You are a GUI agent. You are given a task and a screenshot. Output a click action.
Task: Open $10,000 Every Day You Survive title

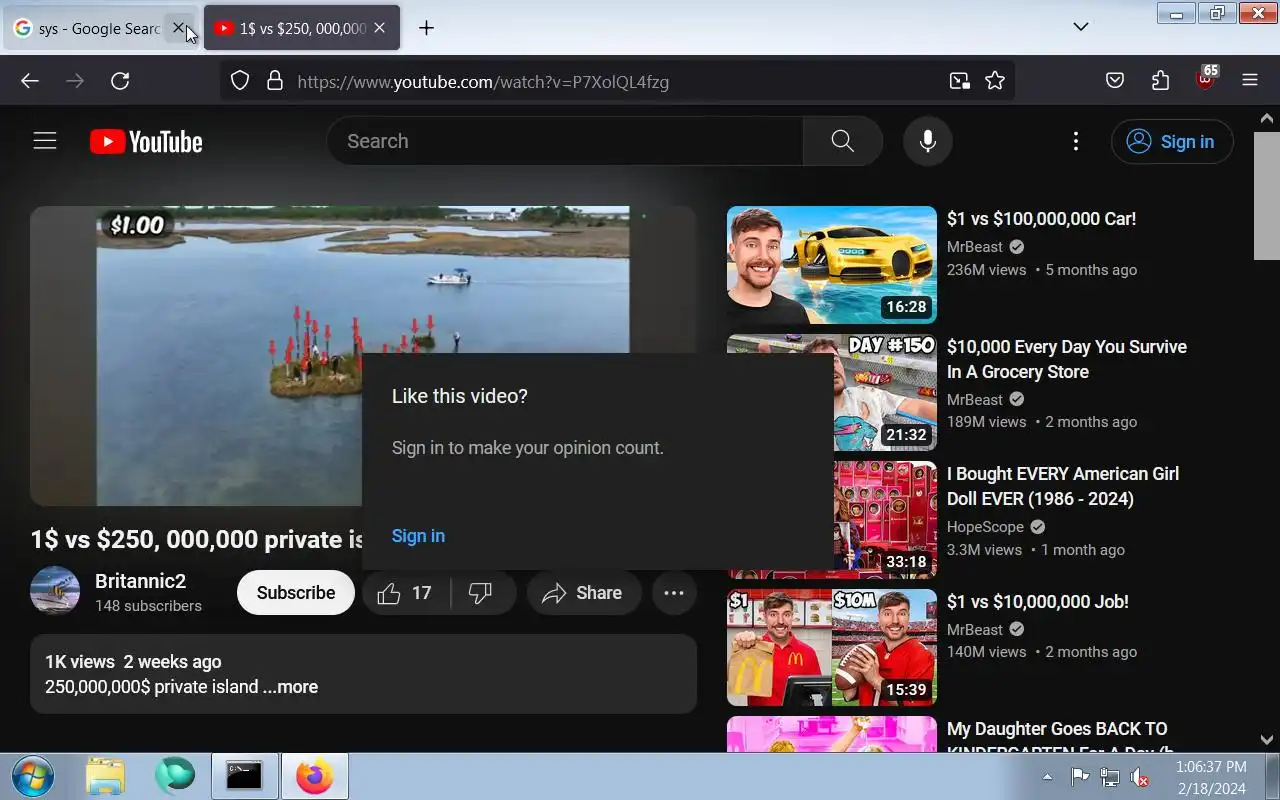pos(1067,359)
